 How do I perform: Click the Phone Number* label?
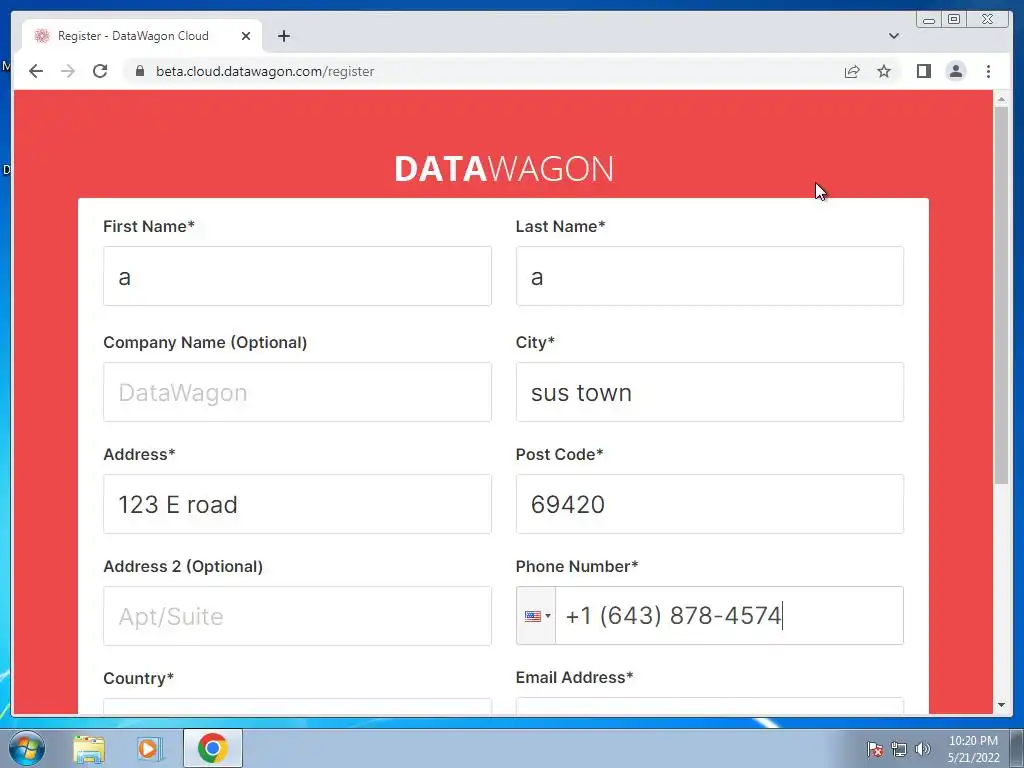[577, 566]
